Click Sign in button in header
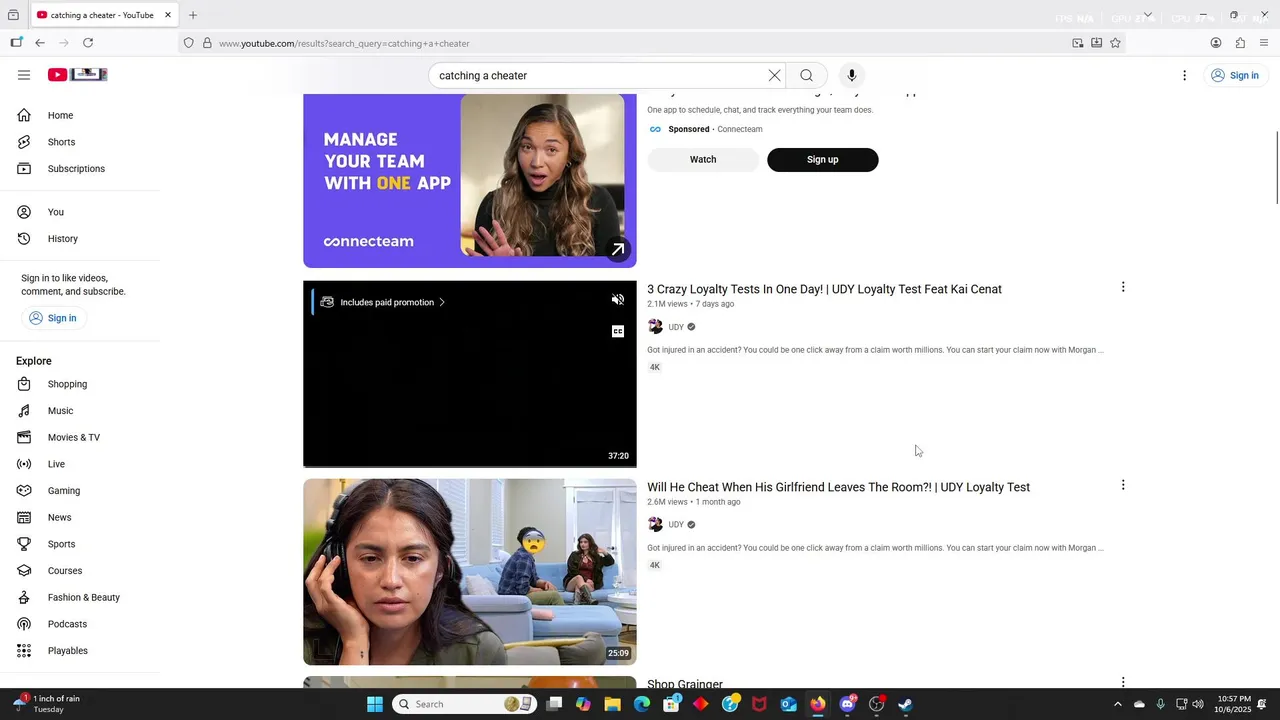The width and height of the screenshot is (1280, 720). (x=1234, y=75)
